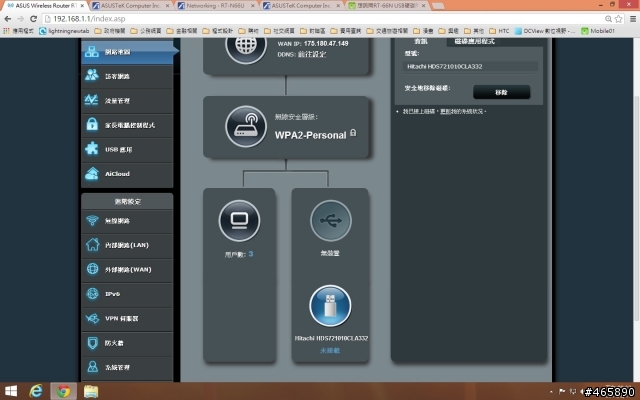Click the Hitachi HDS721010CLA332 label under USB icon
This screenshot has width=640, height=400.
[x=331, y=338]
